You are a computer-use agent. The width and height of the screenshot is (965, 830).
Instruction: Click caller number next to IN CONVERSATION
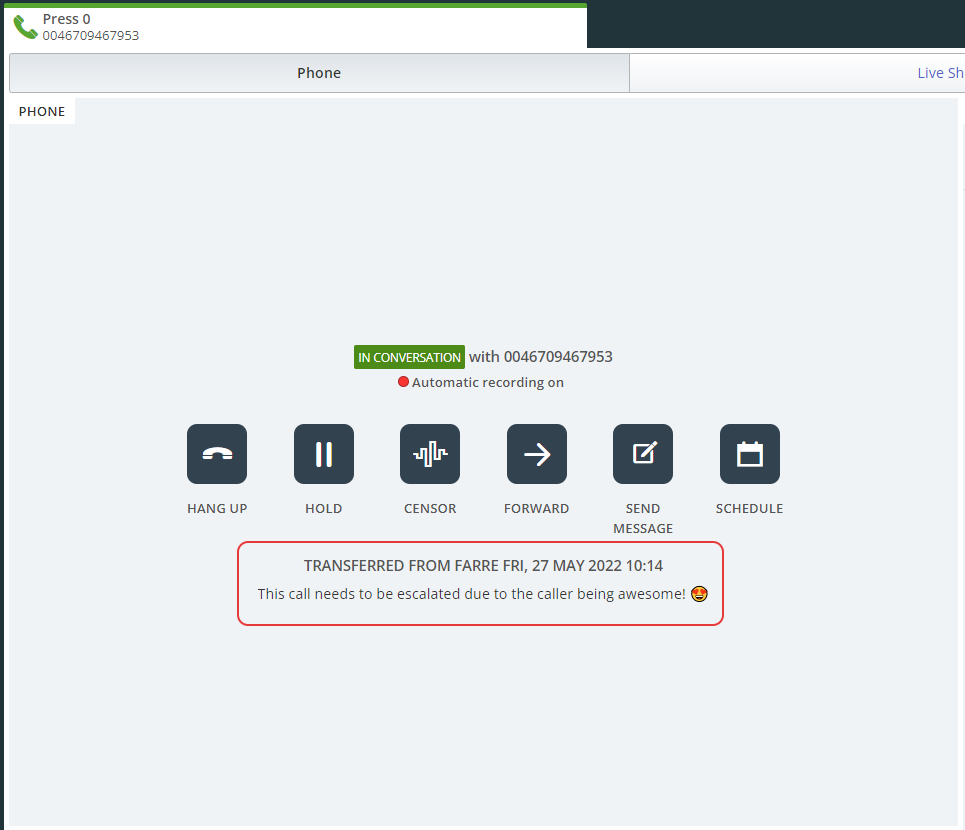(x=558, y=357)
